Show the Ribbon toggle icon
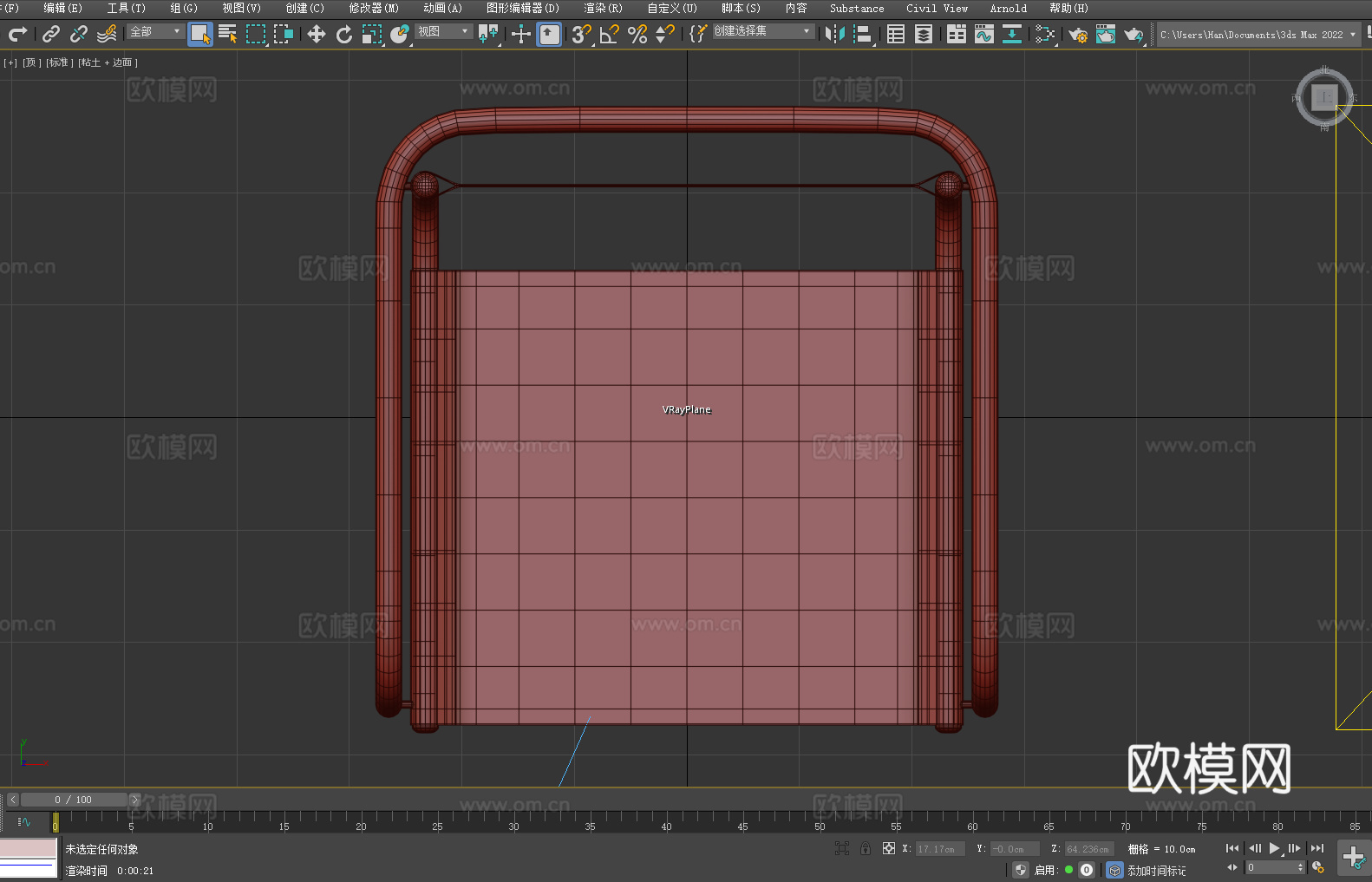Image resolution: width=1372 pixels, height=882 pixels. [x=957, y=34]
